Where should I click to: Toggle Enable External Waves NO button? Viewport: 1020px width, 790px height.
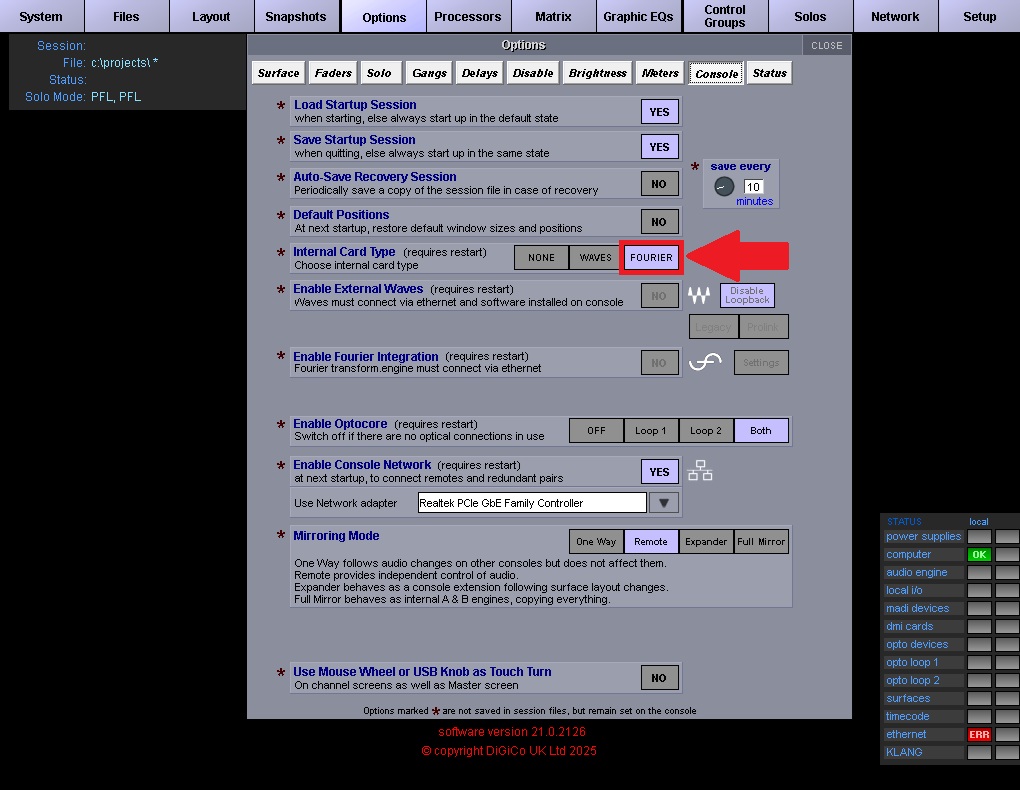[x=660, y=296]
